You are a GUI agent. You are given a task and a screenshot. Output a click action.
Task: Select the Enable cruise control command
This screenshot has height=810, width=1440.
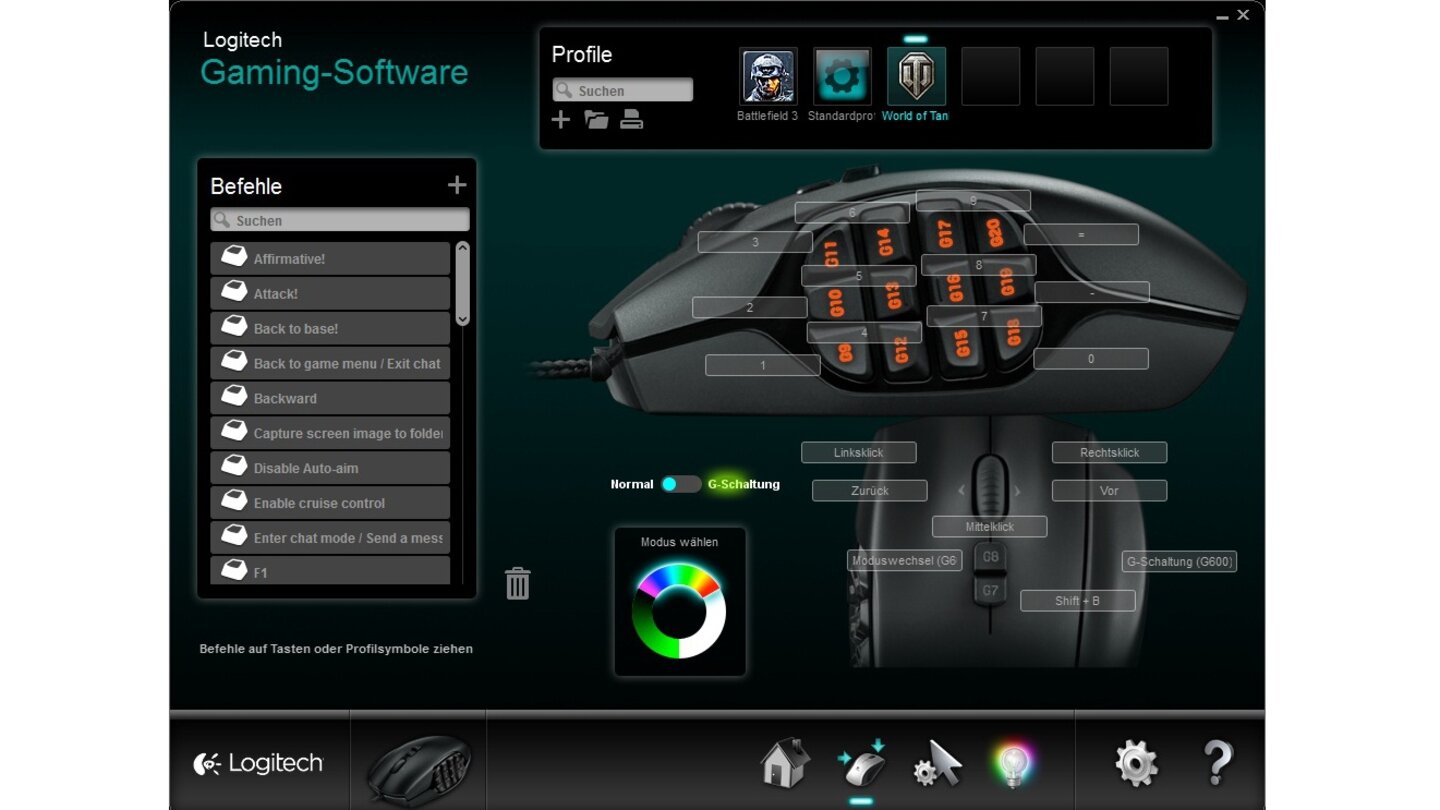point(330,503)
